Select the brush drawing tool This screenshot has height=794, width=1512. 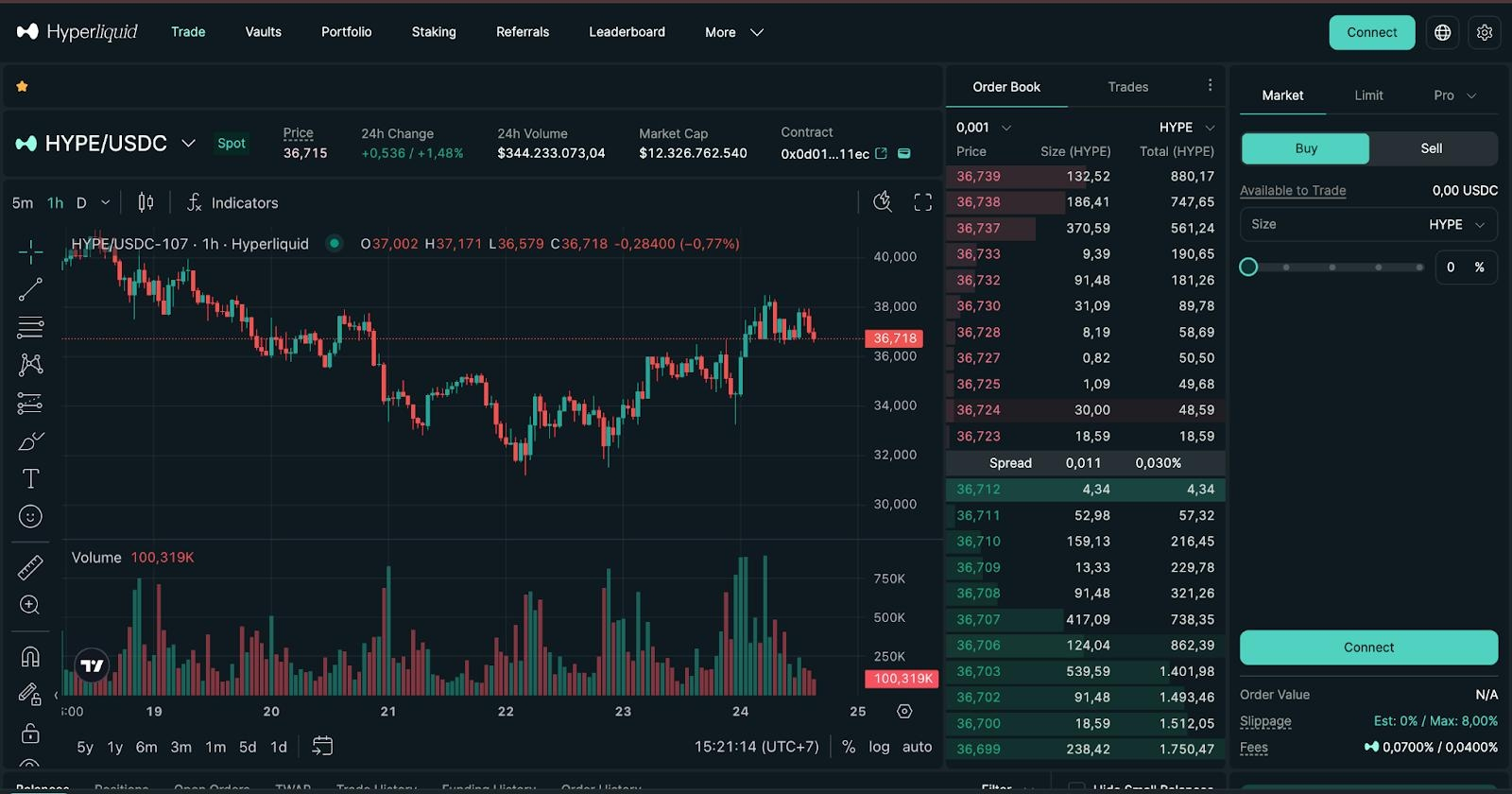point(30,441)
